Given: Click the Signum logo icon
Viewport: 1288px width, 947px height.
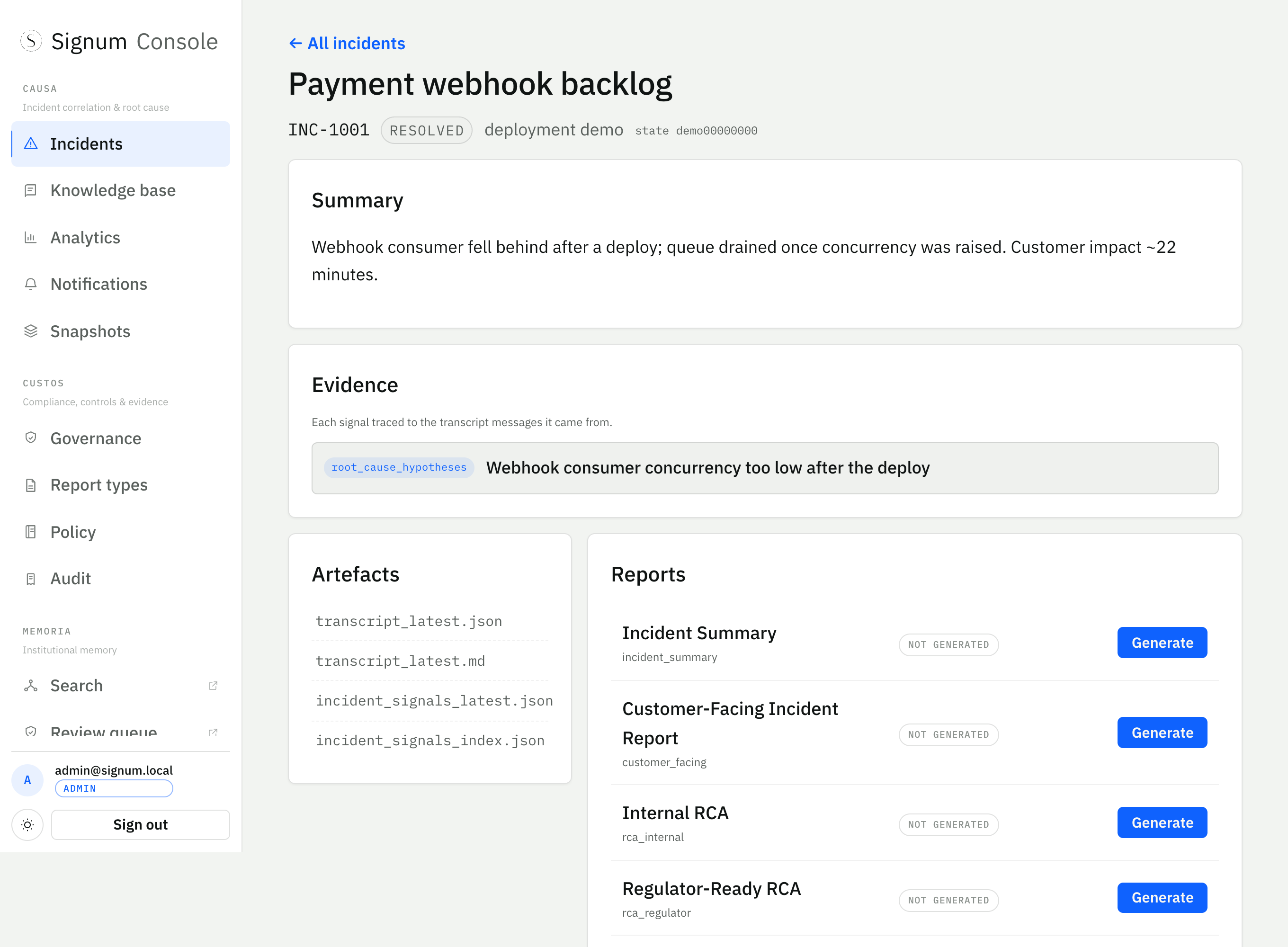Looking at the screenshot, I should pyautogui.click(x=31, y=41).
